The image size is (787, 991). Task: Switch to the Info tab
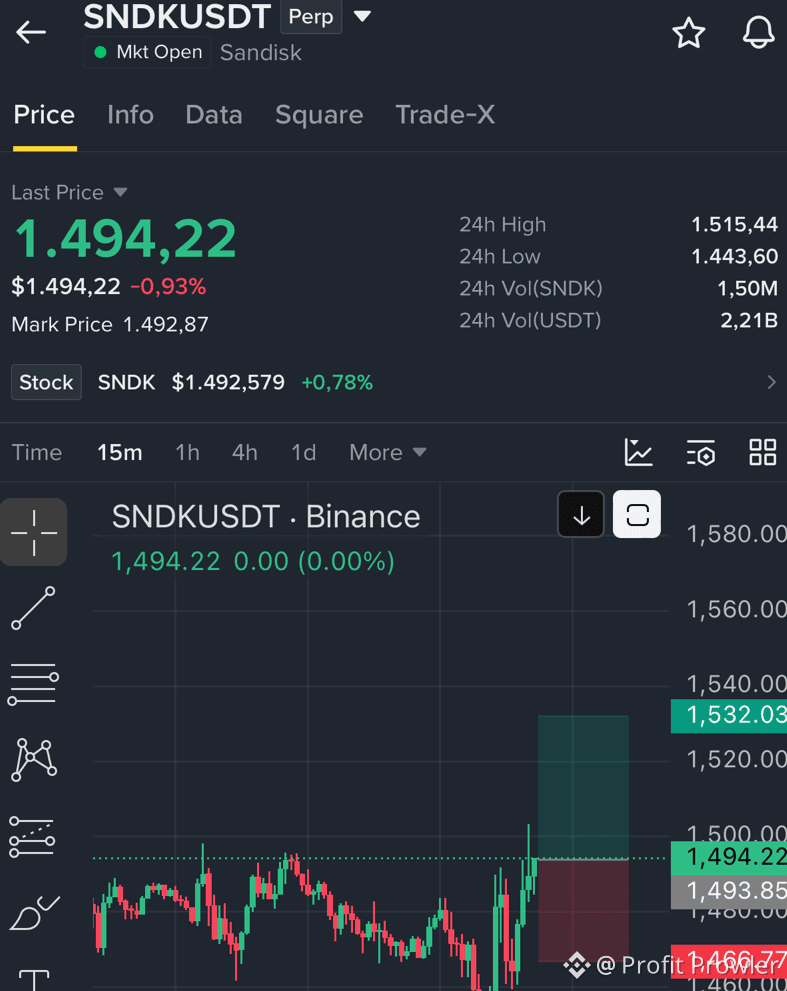tap(130, 115)
